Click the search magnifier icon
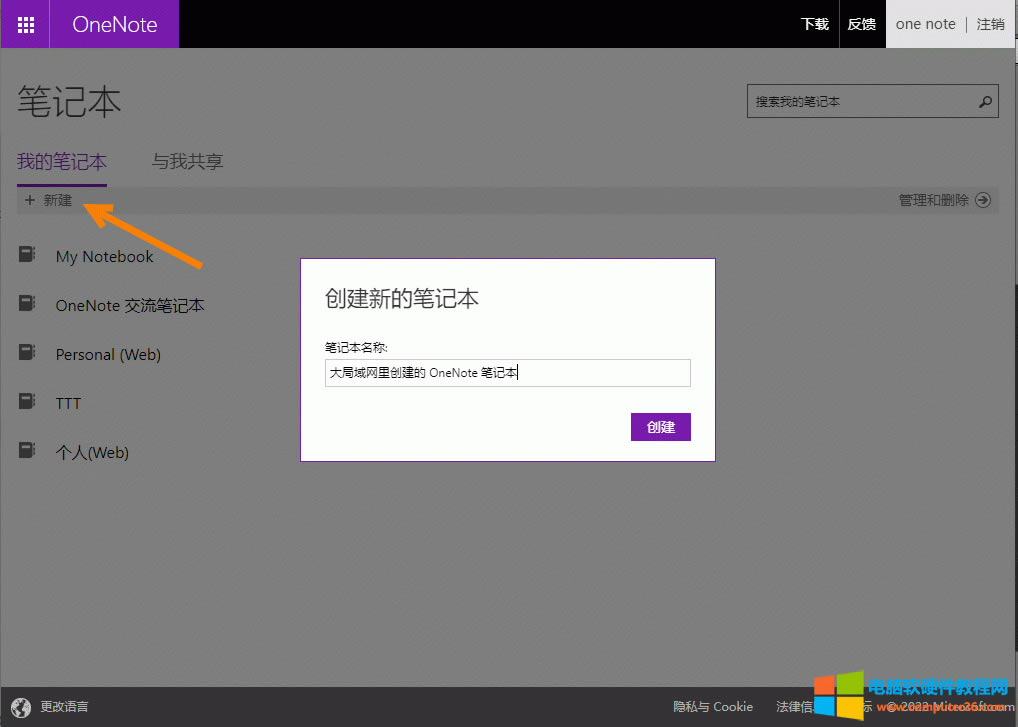This screenshot has height=727, width=1018. pos(985,102)
